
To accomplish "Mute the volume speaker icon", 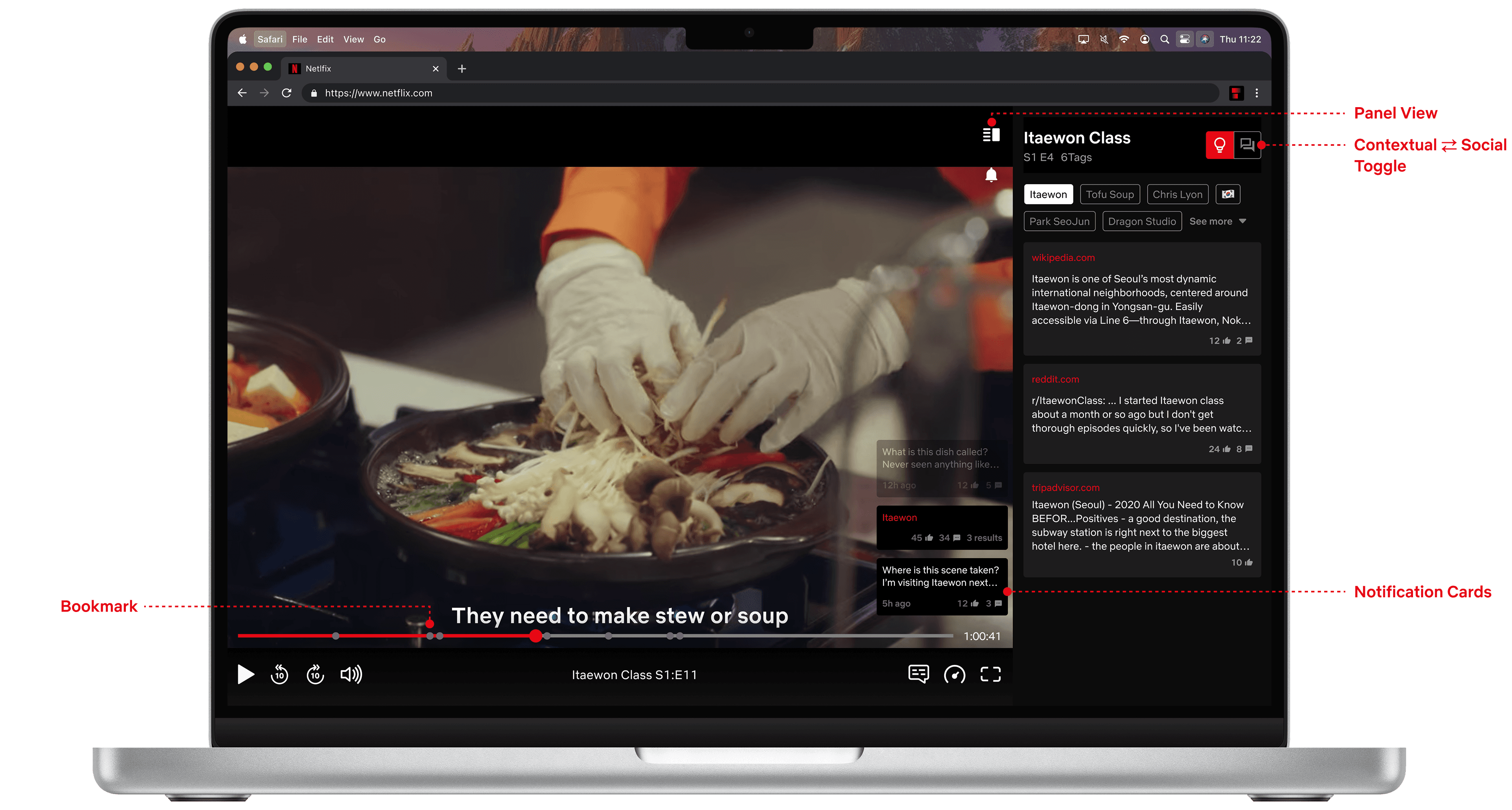I will click(351, 674).
